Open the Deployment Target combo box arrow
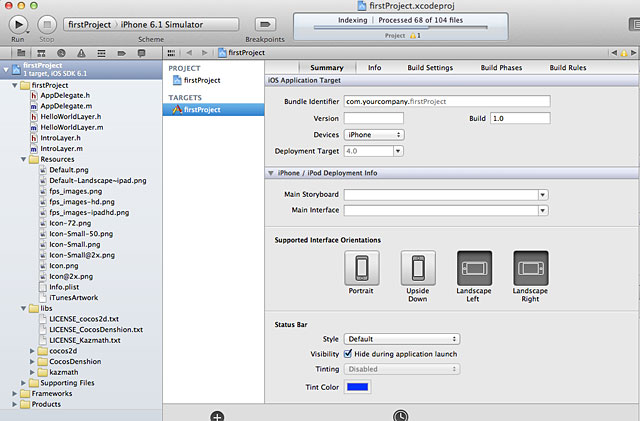This screenshot has width=640, height=421. coord(398,151)
